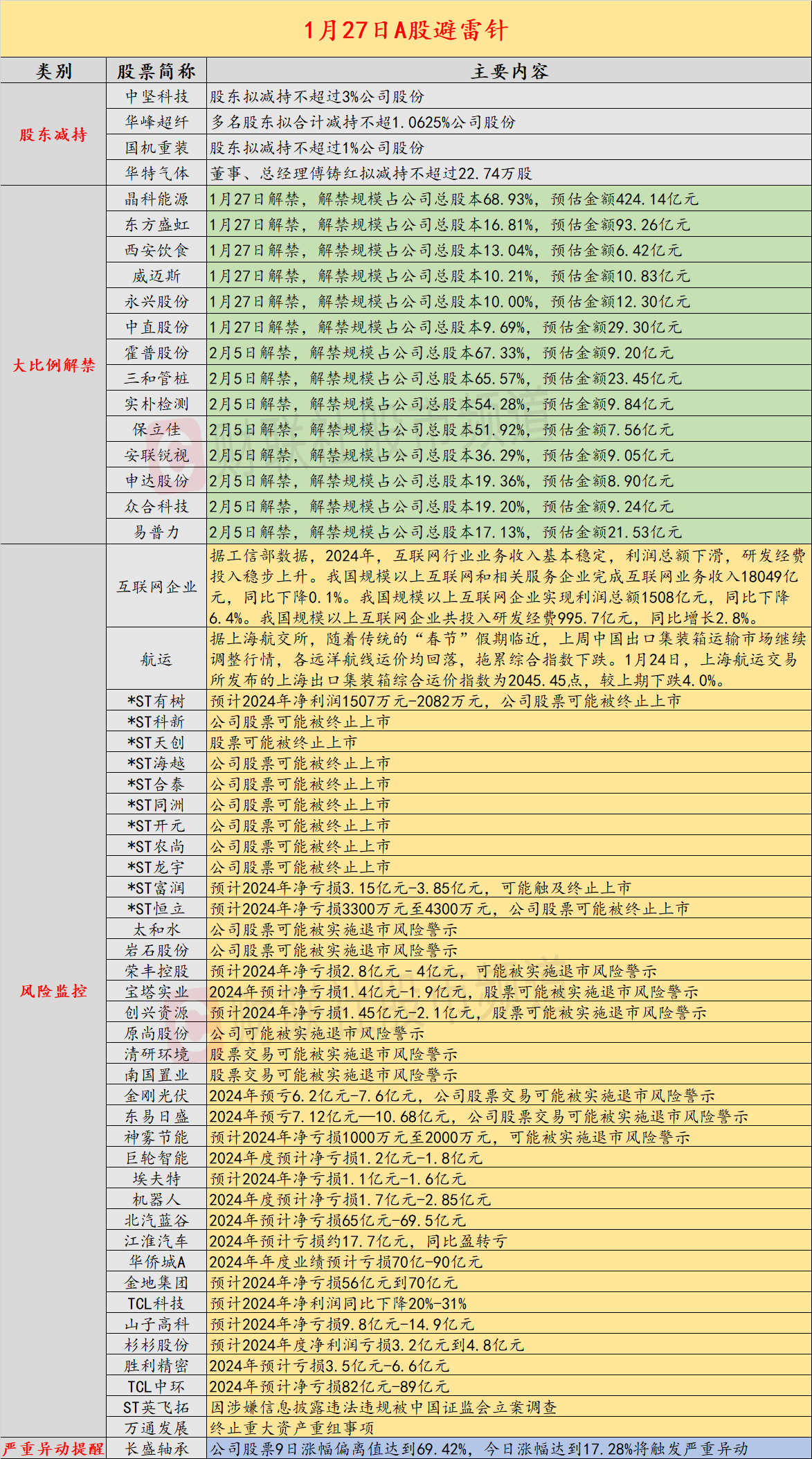
Task: Select the 太和水 stock name cell
Action: coord(156,929)
